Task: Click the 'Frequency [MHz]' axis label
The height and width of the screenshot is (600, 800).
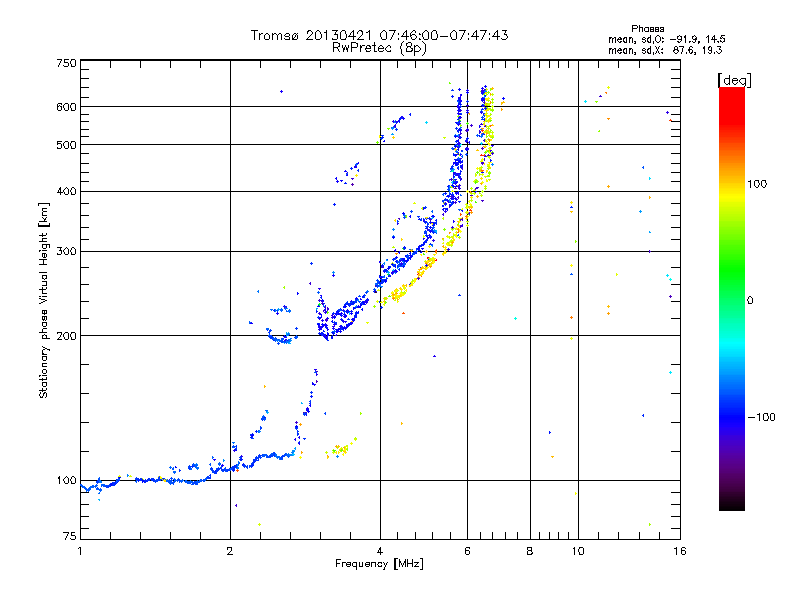Action: pyautogui.click(x=379, y=564)
